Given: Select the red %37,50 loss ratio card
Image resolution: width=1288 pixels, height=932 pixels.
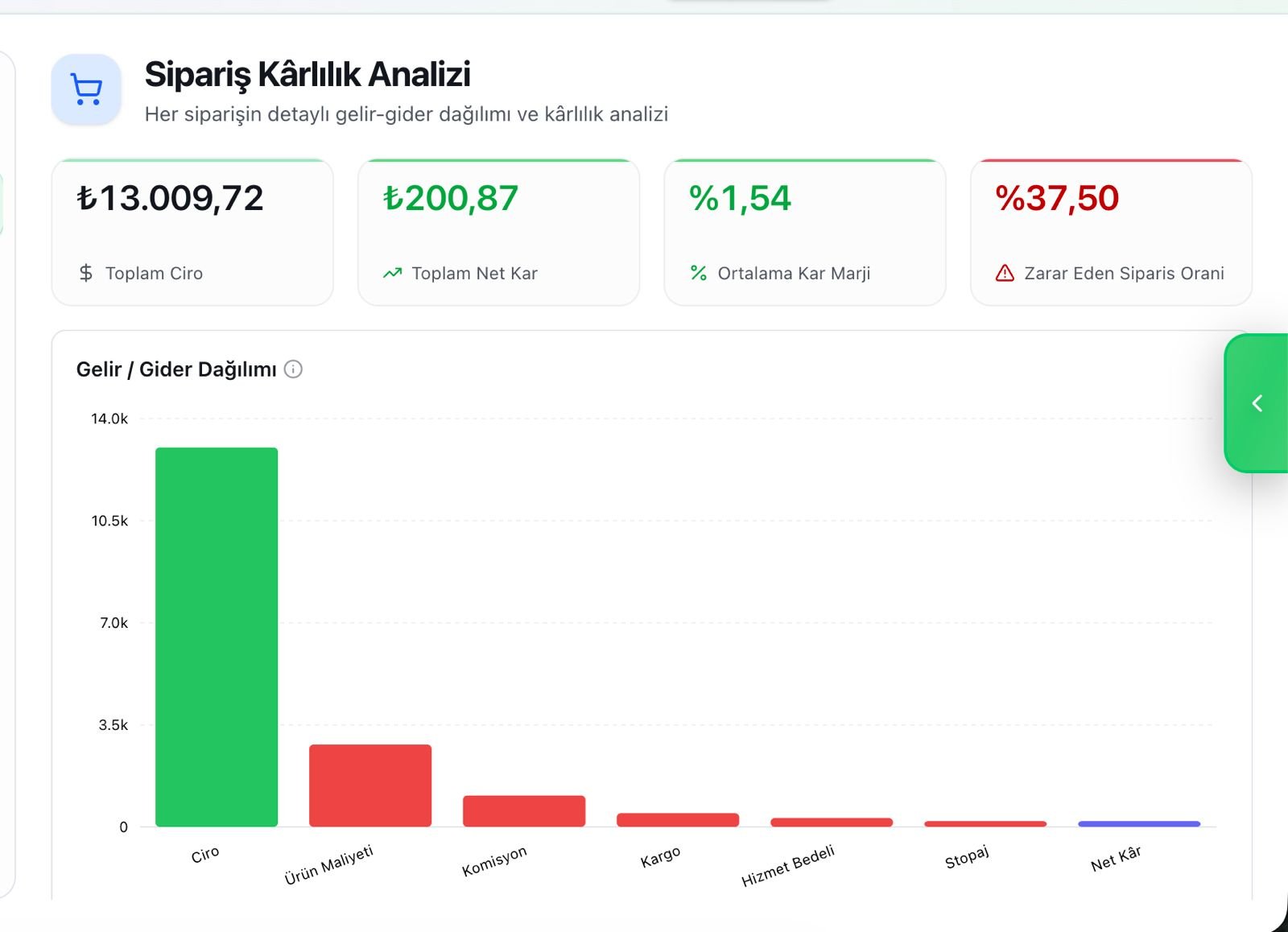Looking at the screenshot, I should [1111, 233].
